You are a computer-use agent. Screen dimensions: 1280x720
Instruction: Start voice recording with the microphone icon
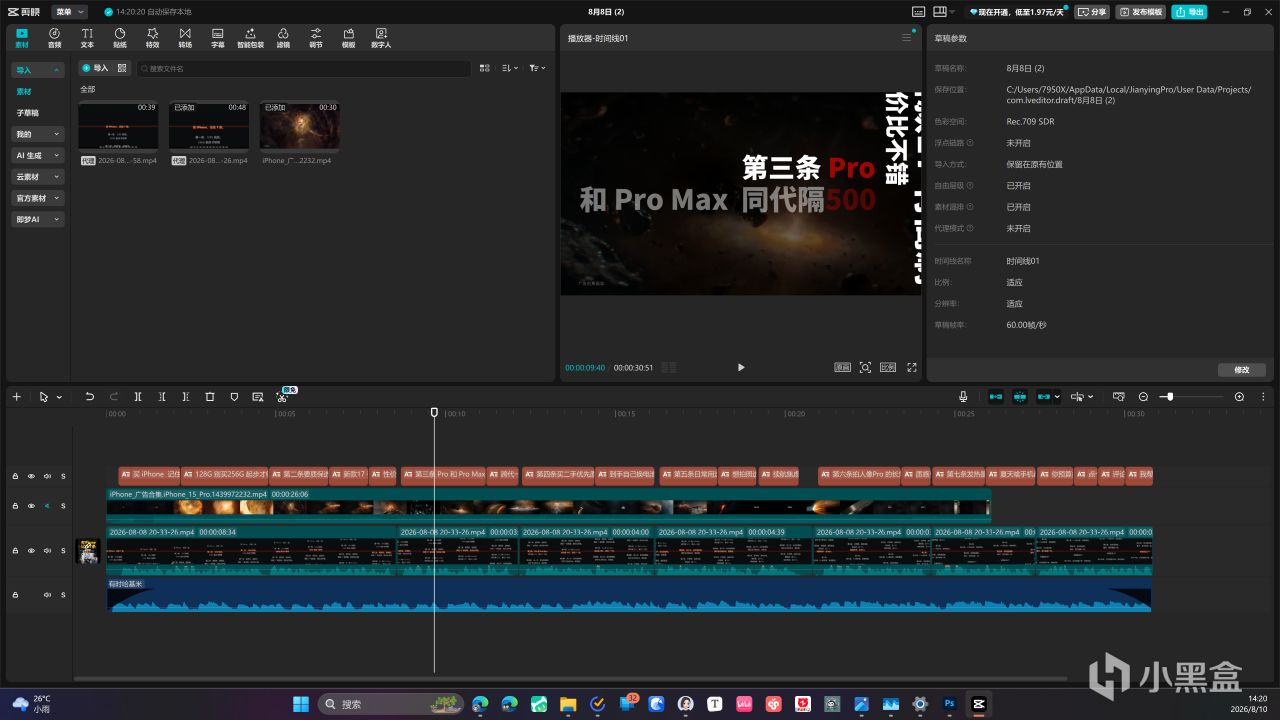click(x=963, y=397)
